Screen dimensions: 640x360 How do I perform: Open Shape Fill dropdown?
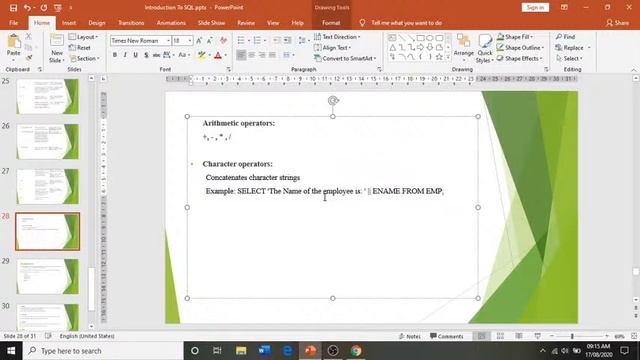tap(515, 37)
